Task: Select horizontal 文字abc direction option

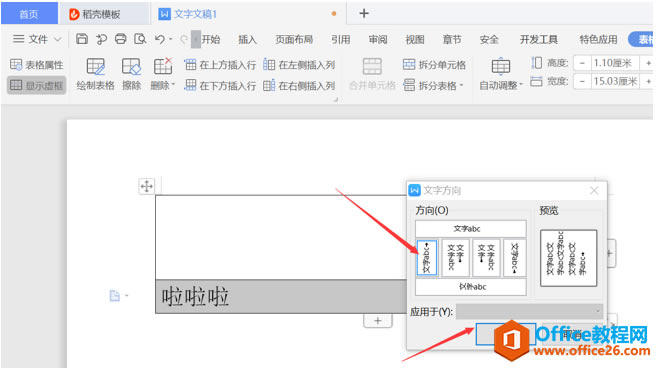Action: [x=471, y=229]
